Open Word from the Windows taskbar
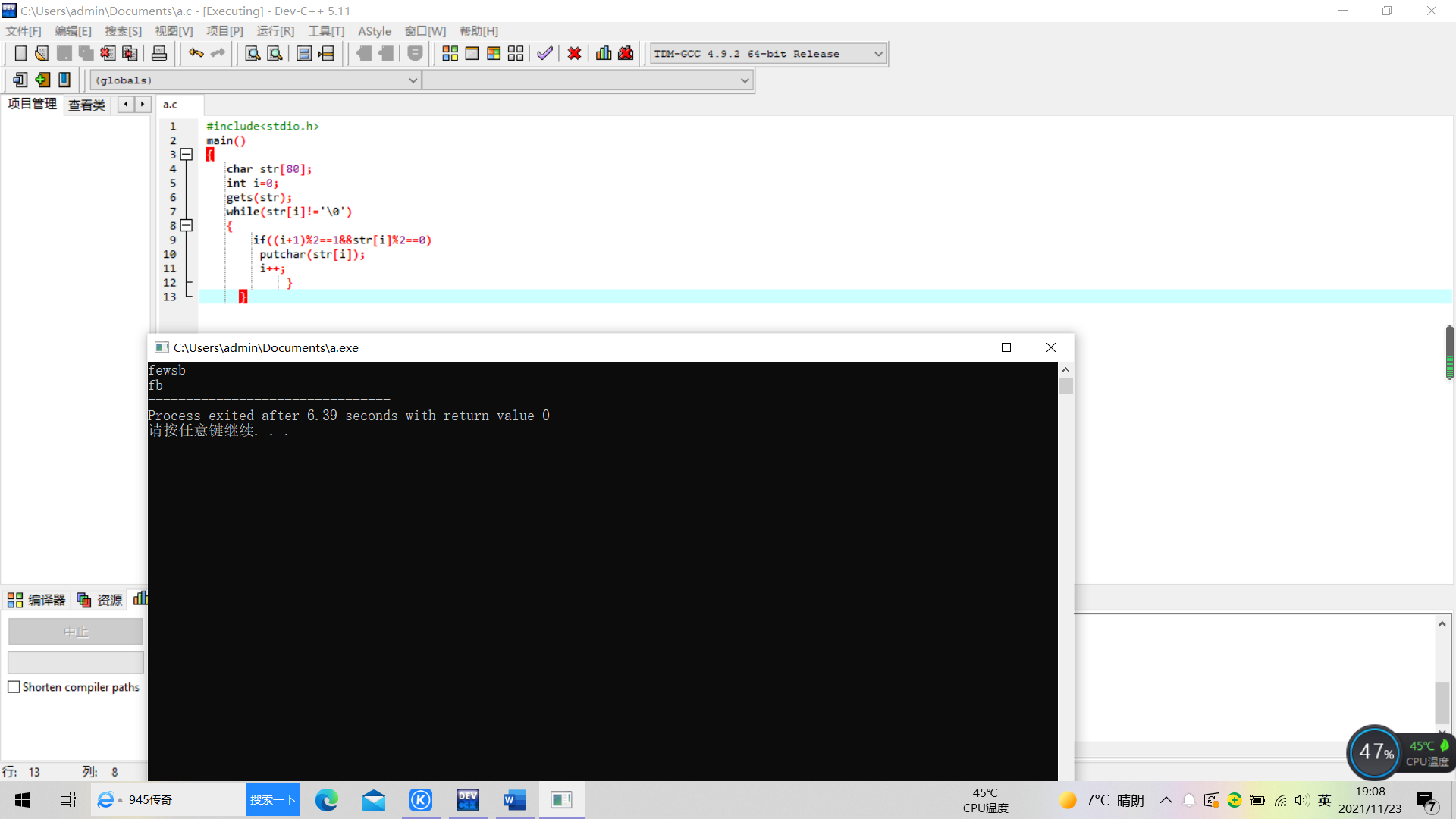The width and height of the screenshot is (1456, 819). tap(514, 800)
